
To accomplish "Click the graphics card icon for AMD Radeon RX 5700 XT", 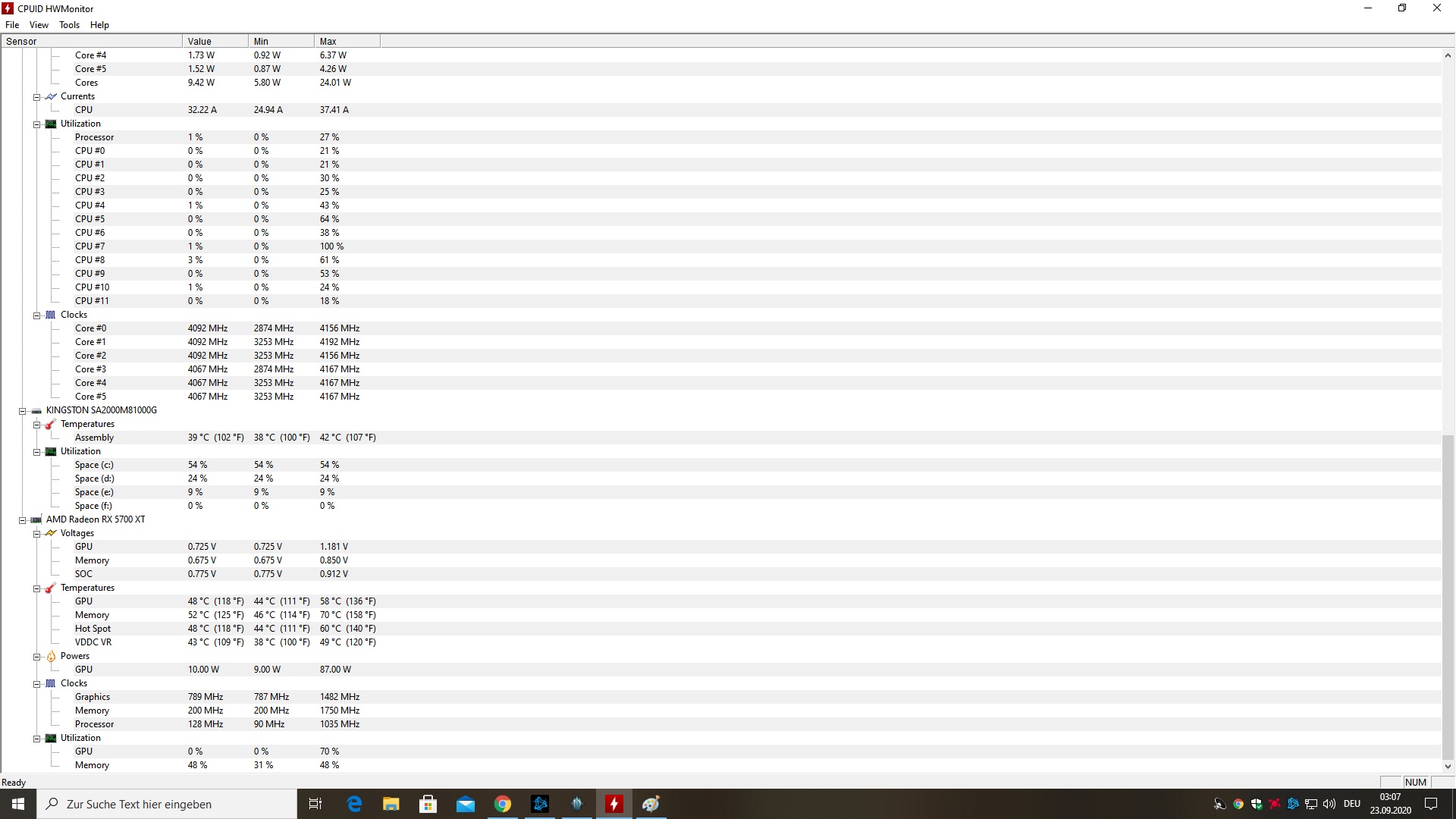I will (x=36, y=519).
